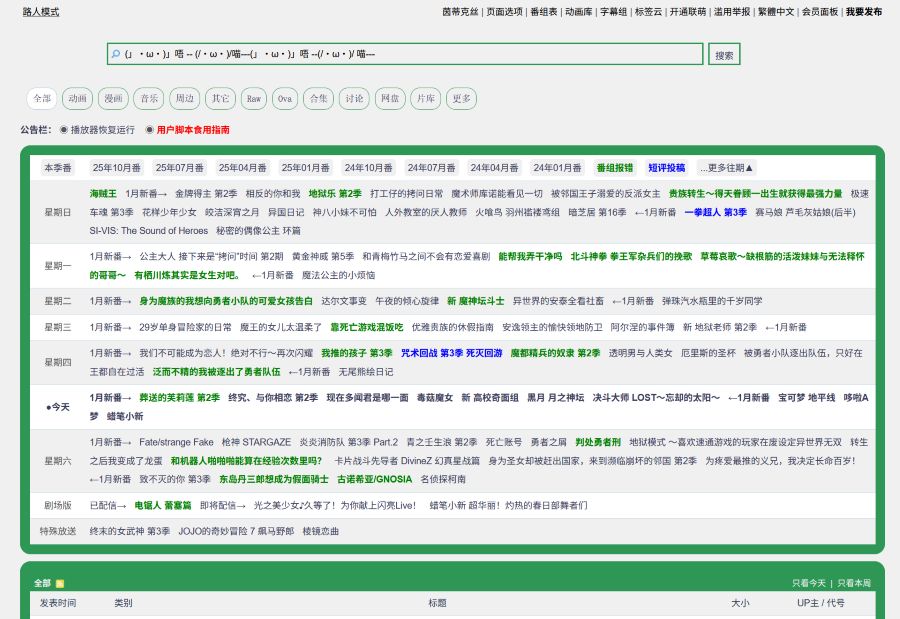Image resolution: width=900 pixels, height=619 pixels.
Task: Sort by the 发表时间 column header
Action: point(58,604)
